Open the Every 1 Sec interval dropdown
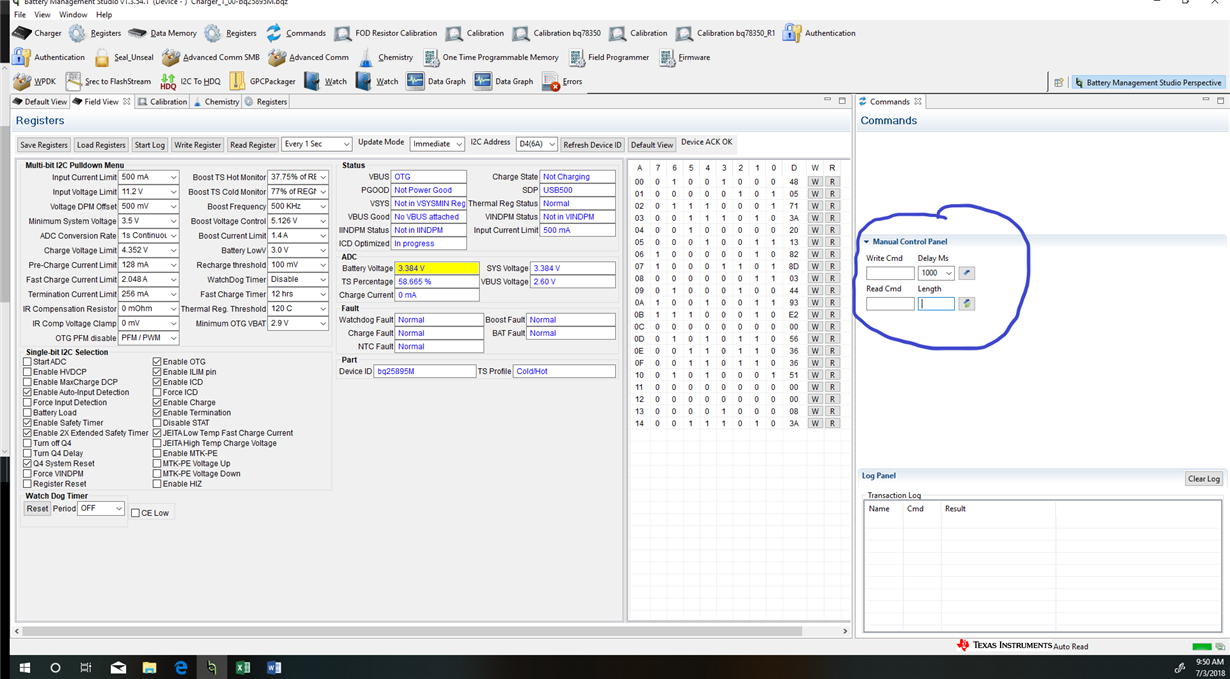The width and height of the screenshot is (1230, 679). pyautogui.click(x=317, y=144)
